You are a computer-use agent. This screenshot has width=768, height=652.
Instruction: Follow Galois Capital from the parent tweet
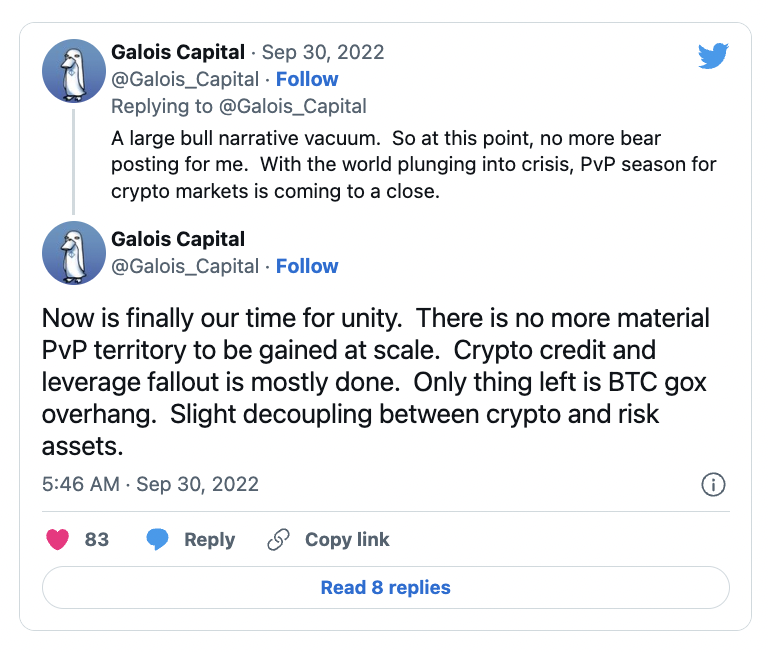pyautogui.click(x=307, y=79)
